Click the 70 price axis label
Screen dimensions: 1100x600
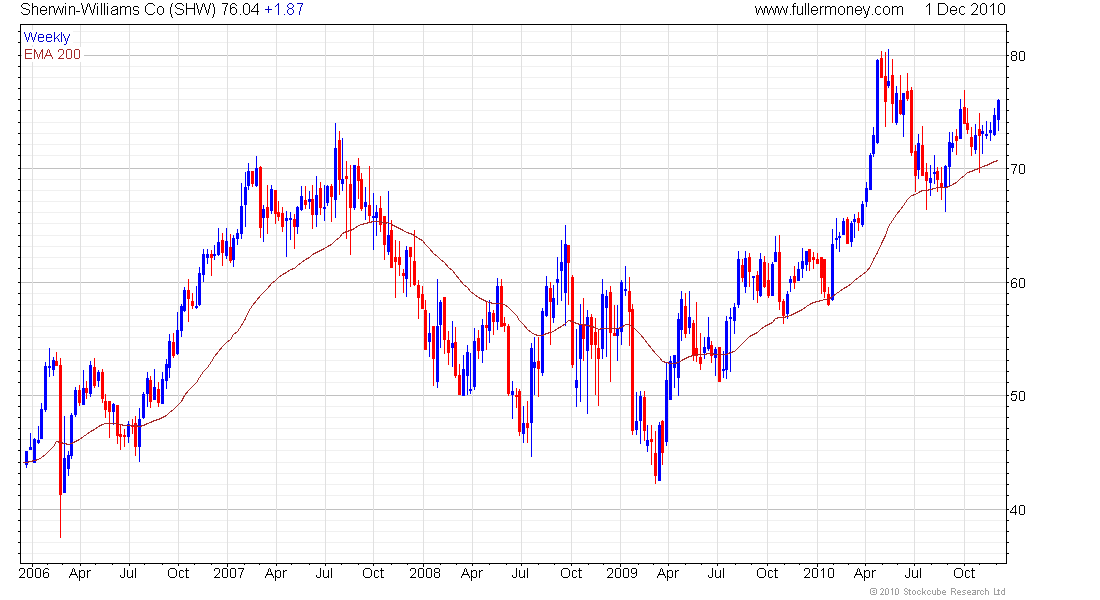click(1019, 170)
